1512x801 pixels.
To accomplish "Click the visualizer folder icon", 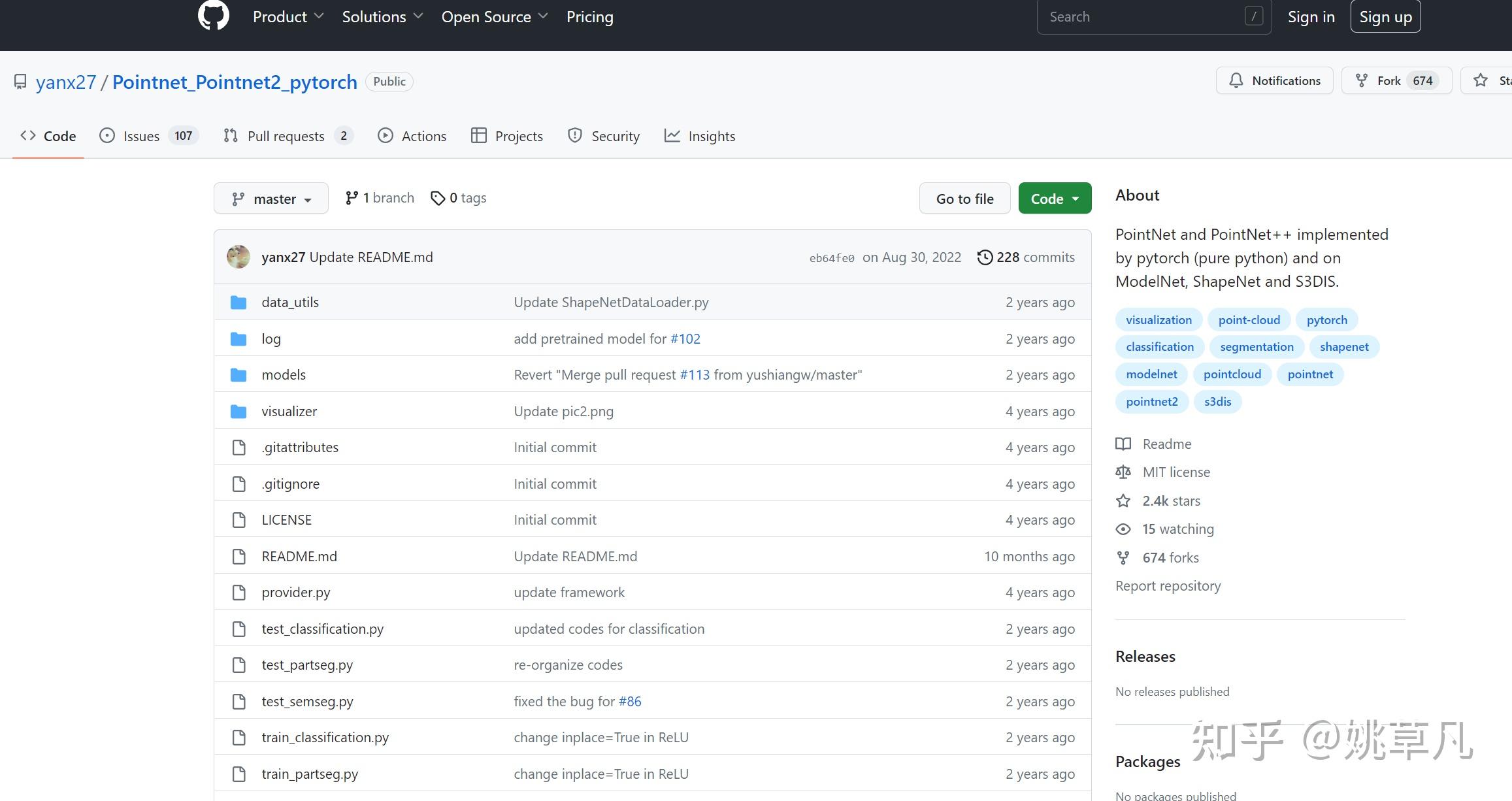I will coord(238,412).
